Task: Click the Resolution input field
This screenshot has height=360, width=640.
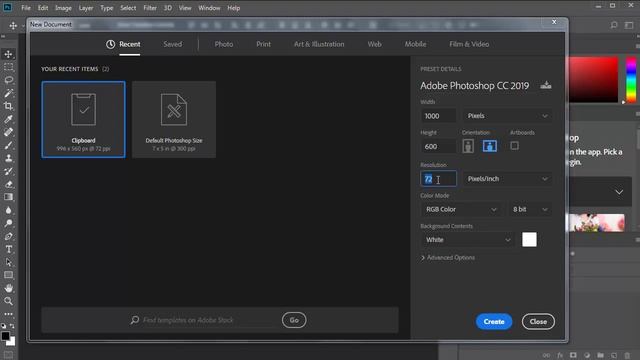Action: coord(438,179)
